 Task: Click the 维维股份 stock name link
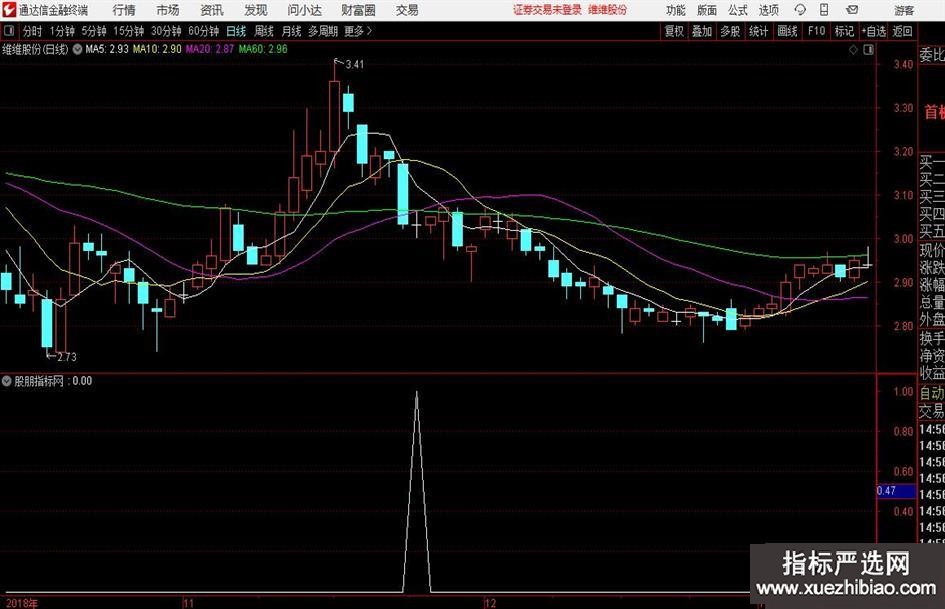point(608,10)
